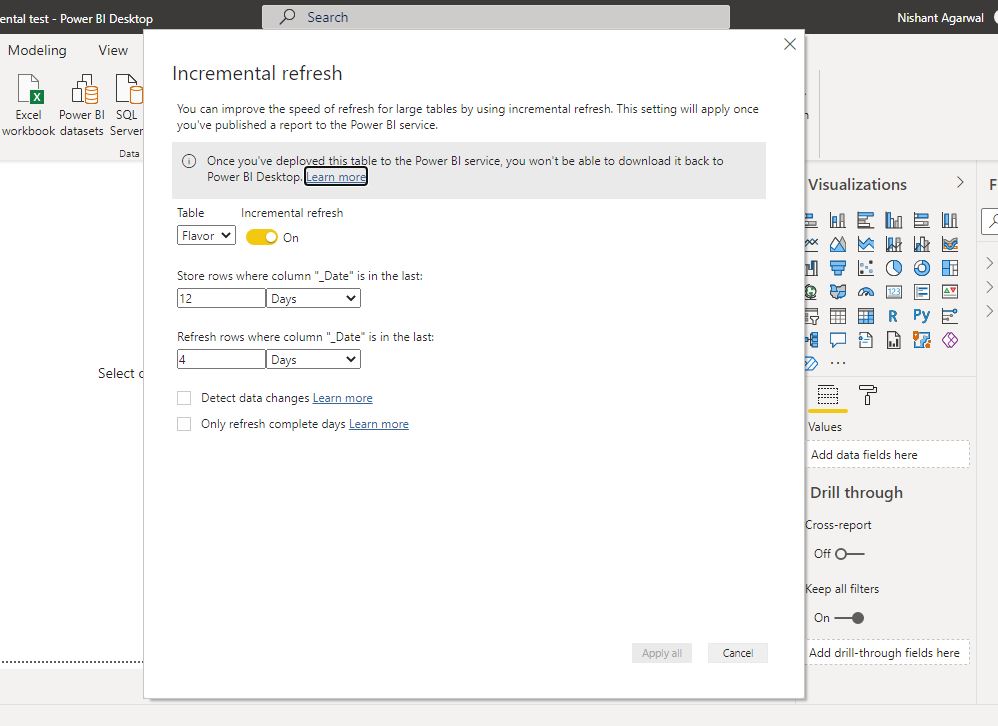Click the Excel workbook data source
This screenshot has height=726, width=998.
coord(29,105)
